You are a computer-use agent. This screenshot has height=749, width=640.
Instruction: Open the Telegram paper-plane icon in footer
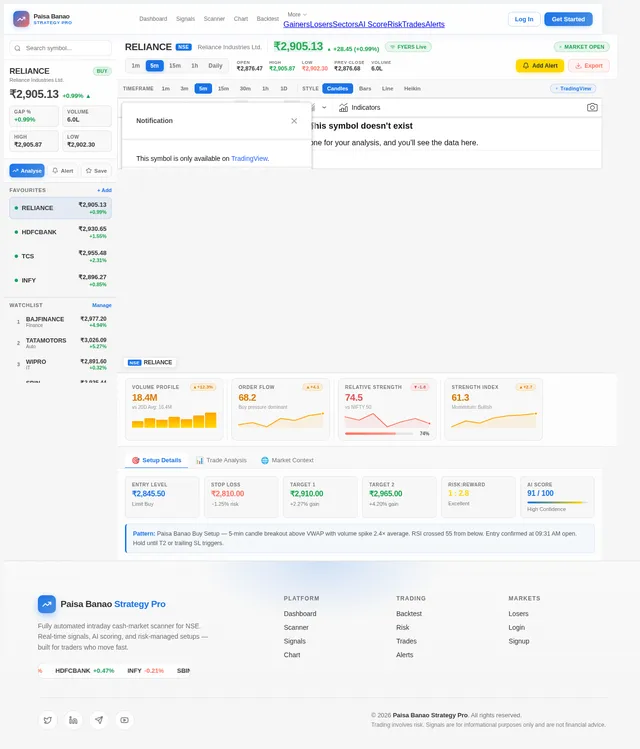click(99, 720)
